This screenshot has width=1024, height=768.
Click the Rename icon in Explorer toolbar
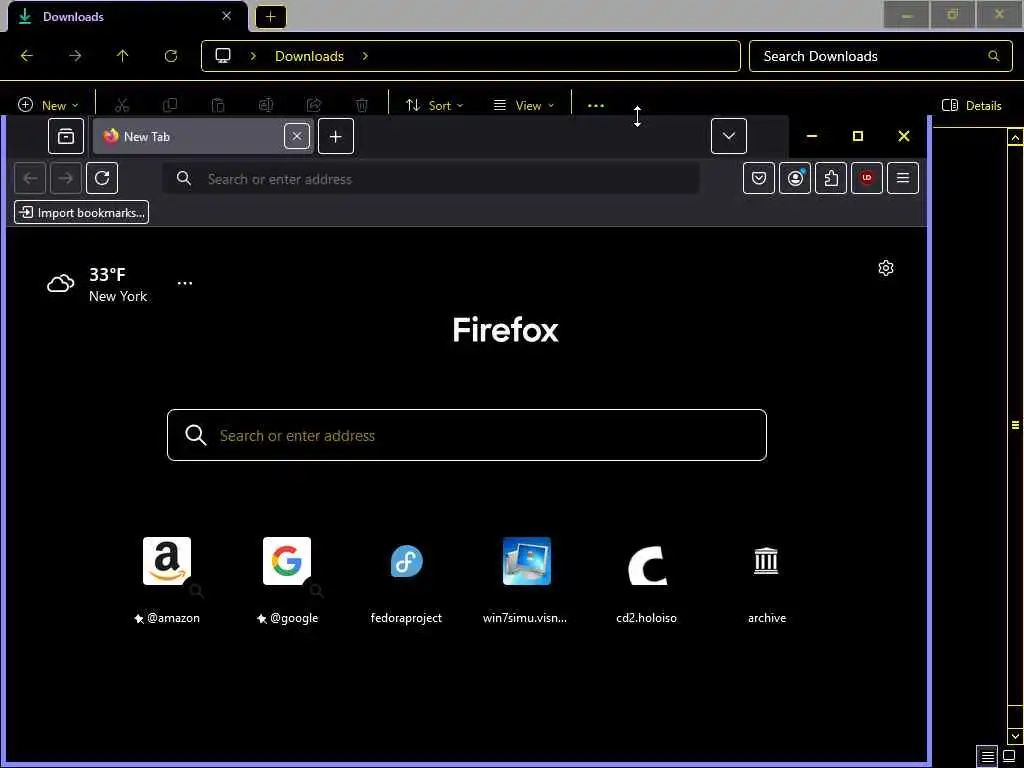(266, 105)
